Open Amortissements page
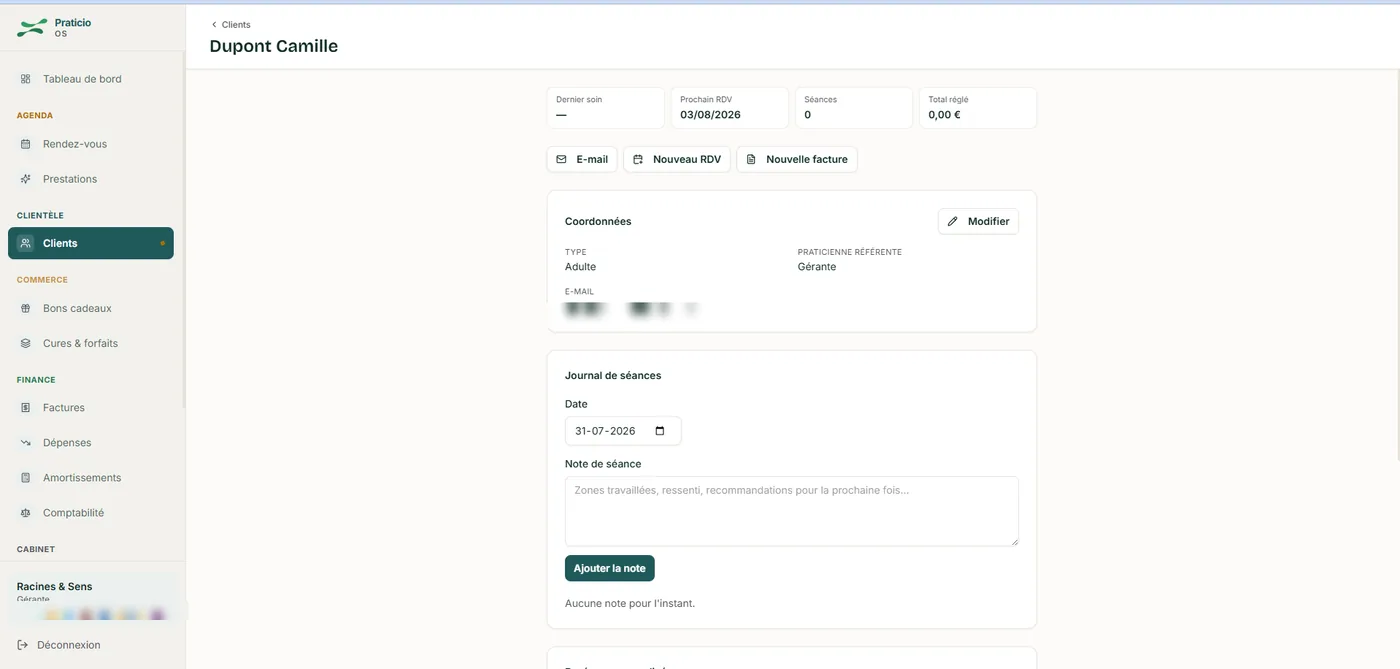Image resolution: width=1400 pixels, height=669 pixels. click(91, 478)
